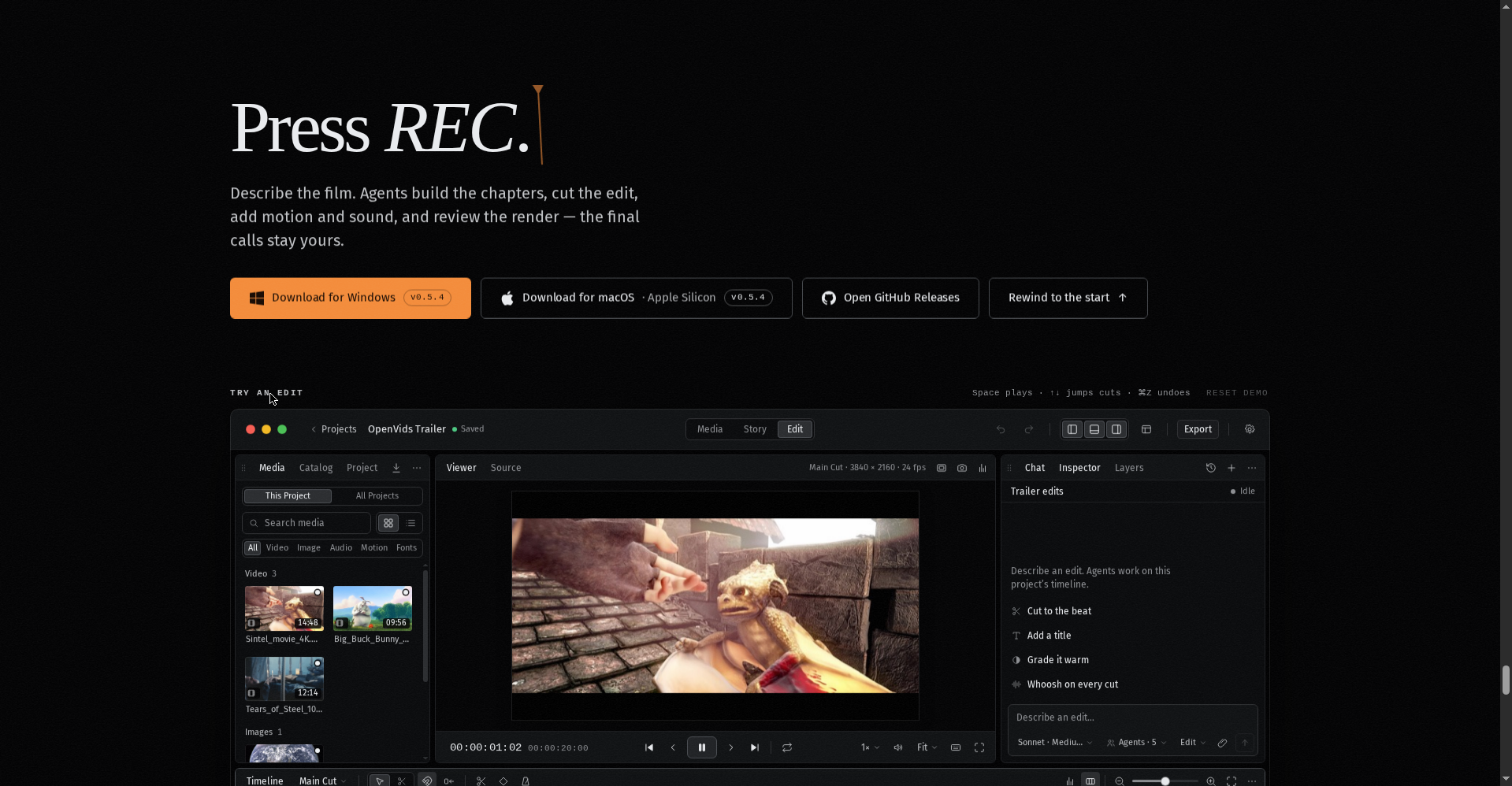This screenshot has width=1512, height=786.
Task: Click the layout presets icon beside Export
Action: click(1146, 429)
